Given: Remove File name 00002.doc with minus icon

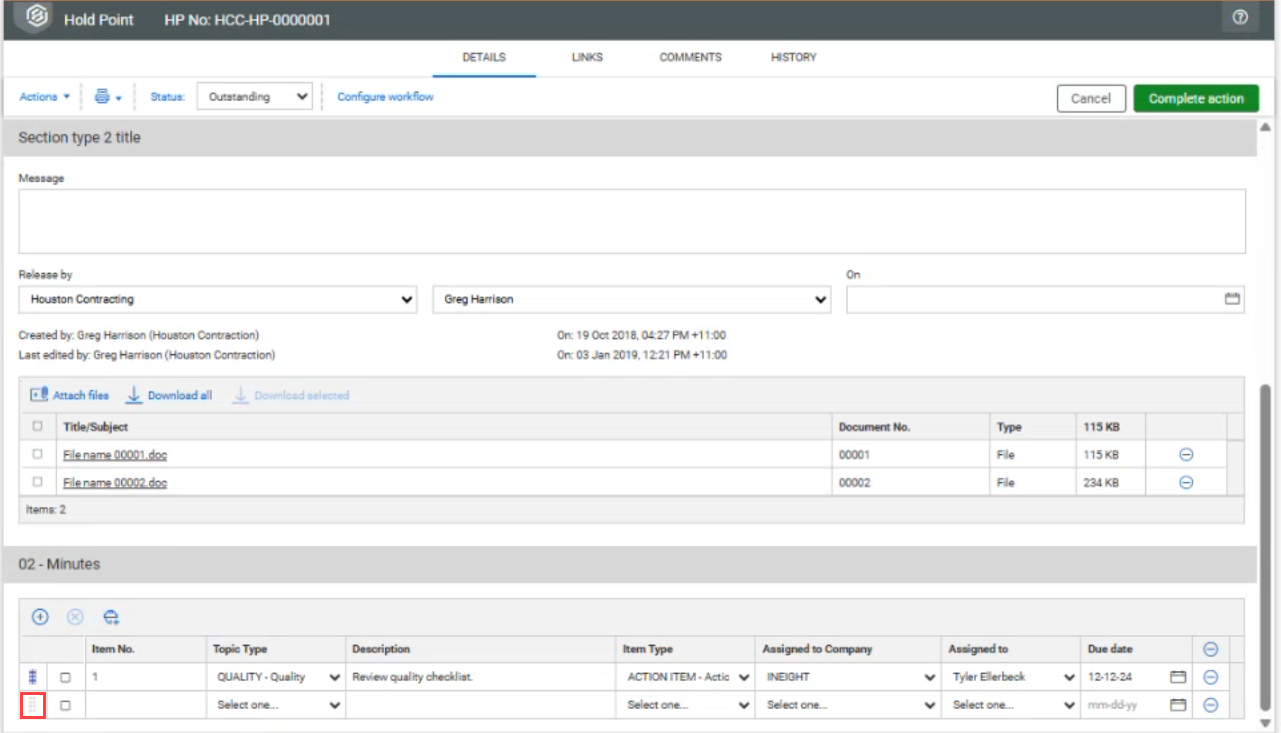Looking at the screenshot, I should pos(1186,482).
